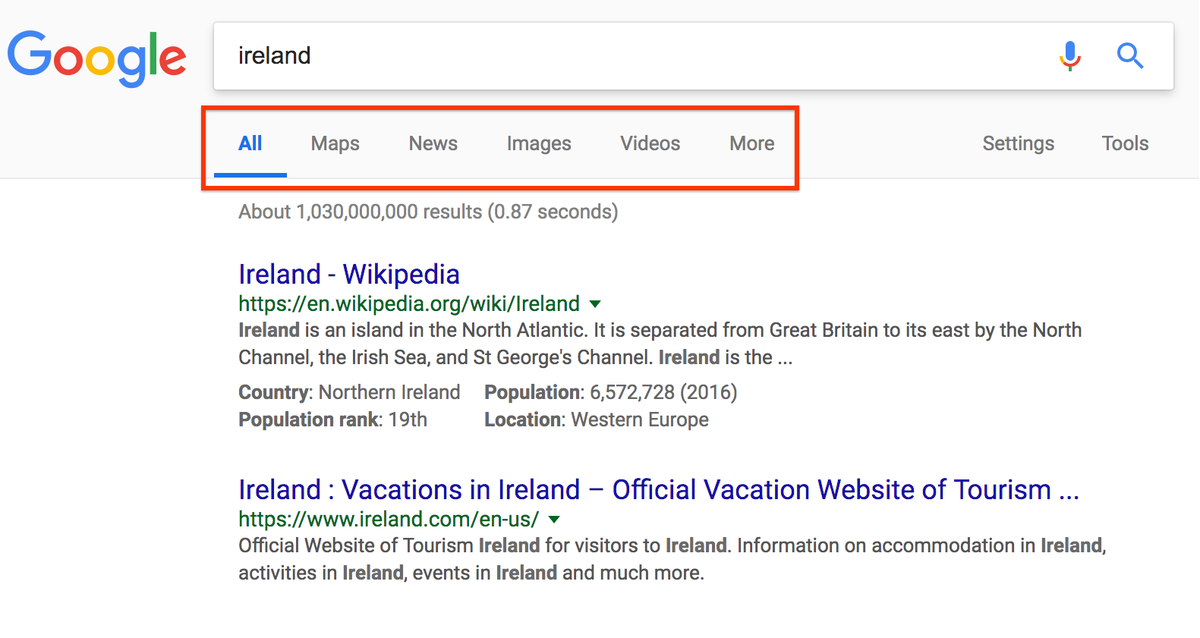Start voice search with microphone icon
This screenshot has width=1200, height=638.
point(1070,56)
